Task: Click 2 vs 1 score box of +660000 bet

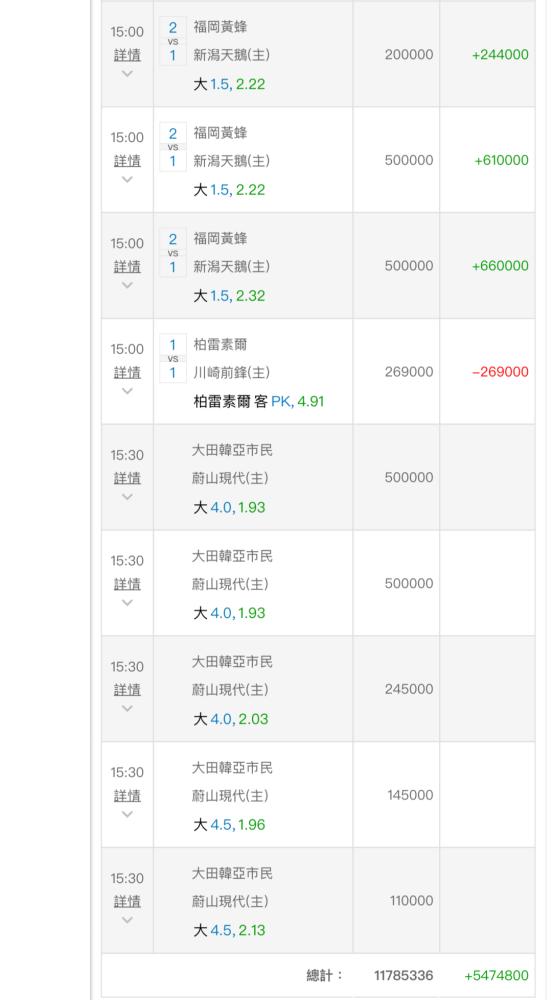Action: (173, 253)
